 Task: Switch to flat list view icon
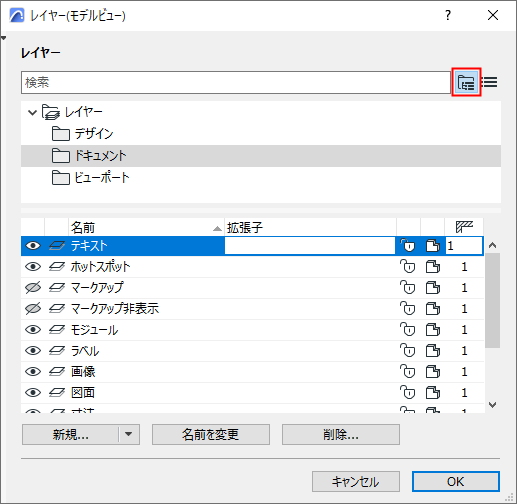490,82
